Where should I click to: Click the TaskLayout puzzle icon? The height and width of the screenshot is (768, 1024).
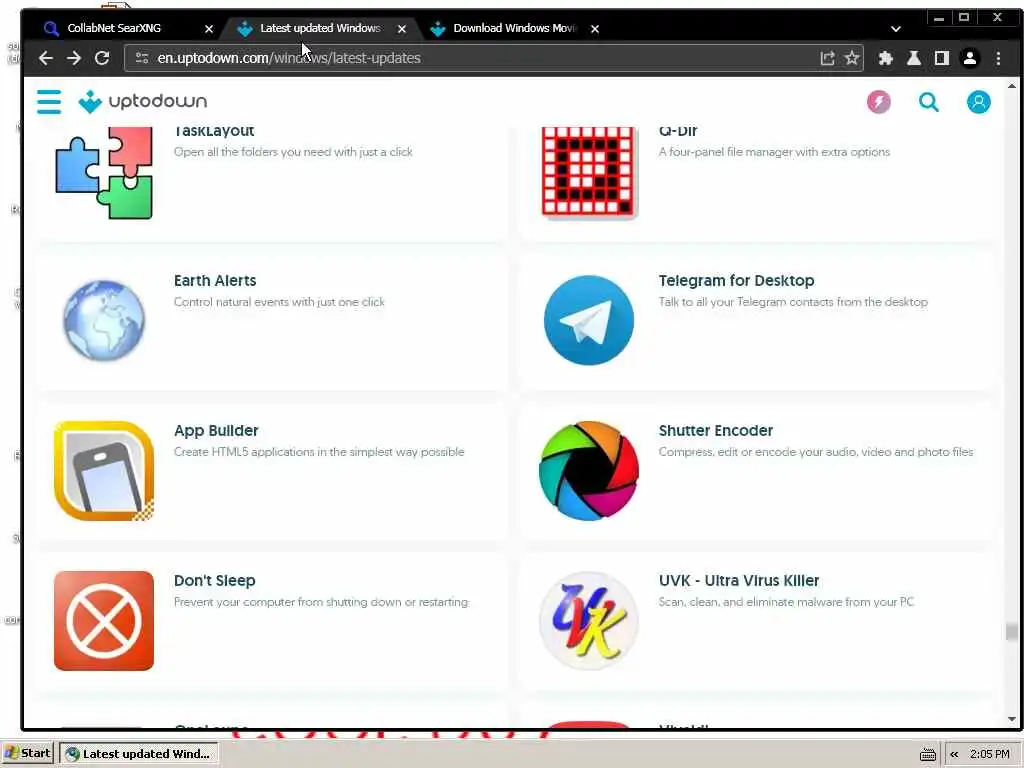coord(104,172)
